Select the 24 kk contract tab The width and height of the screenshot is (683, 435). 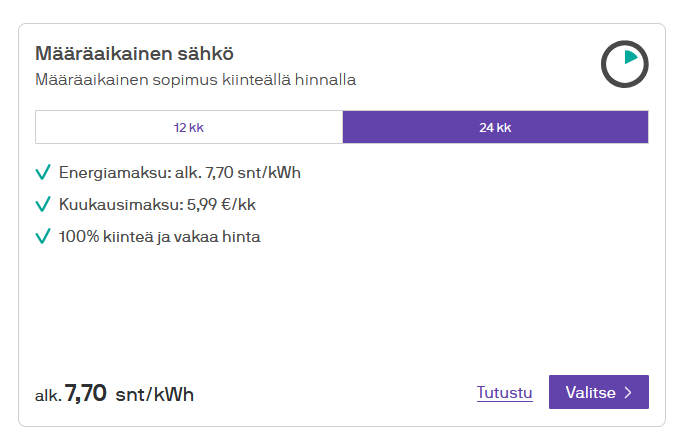click(495, 127)
